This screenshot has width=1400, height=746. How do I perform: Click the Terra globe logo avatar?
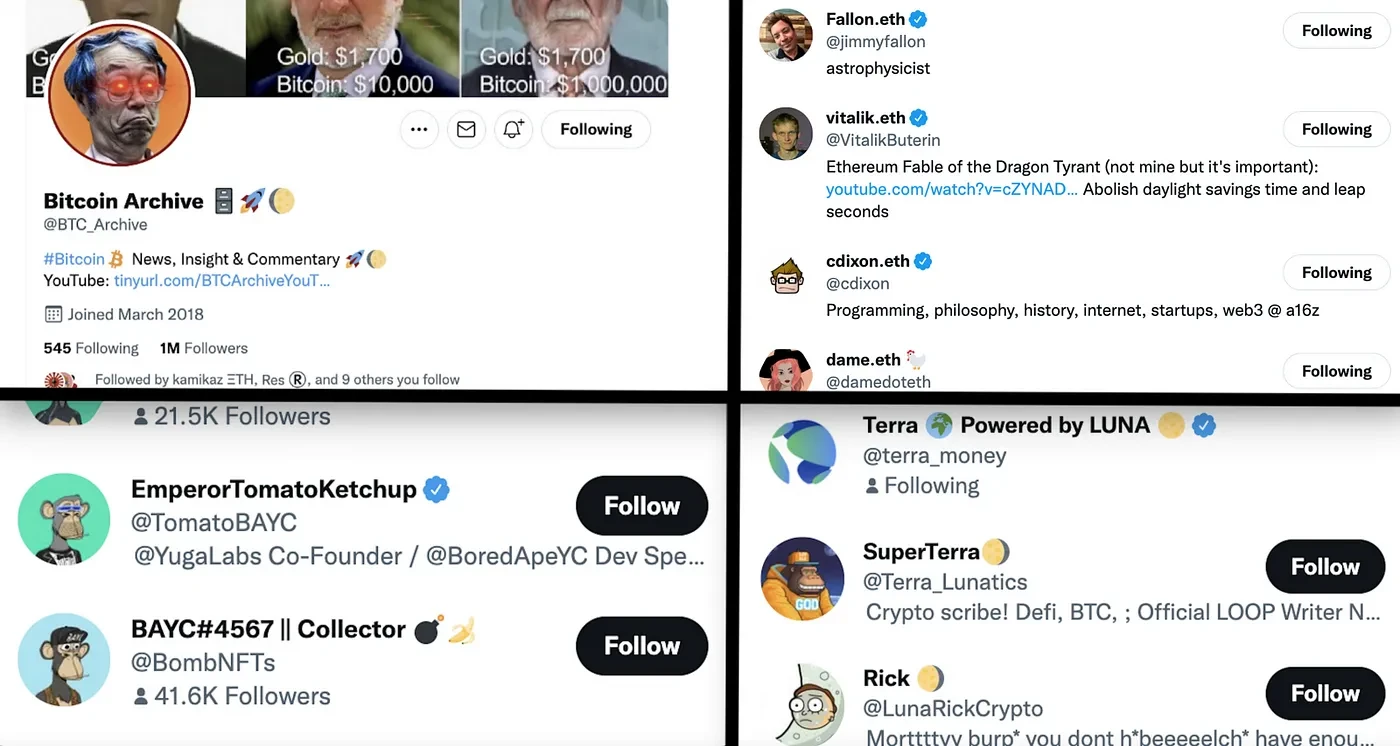coord(802,453)
